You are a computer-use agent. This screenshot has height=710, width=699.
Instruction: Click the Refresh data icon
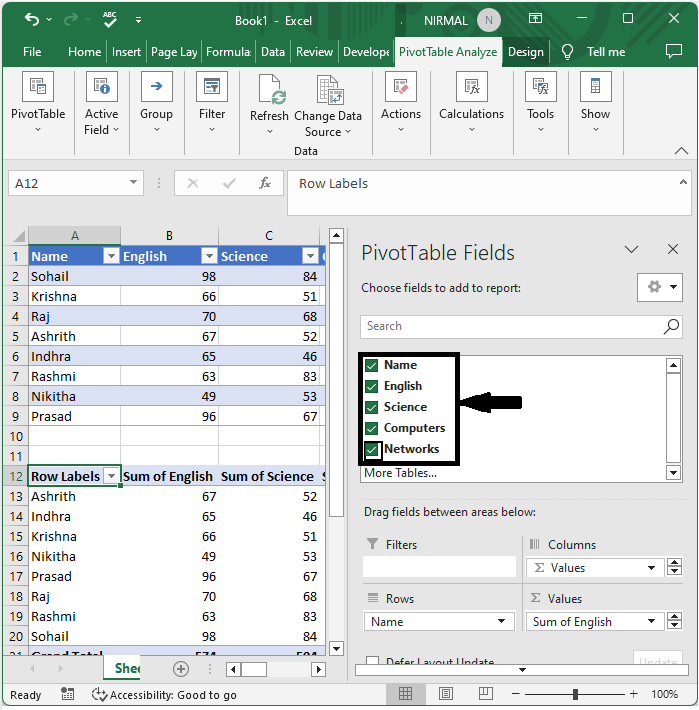(x=271, y=89)
